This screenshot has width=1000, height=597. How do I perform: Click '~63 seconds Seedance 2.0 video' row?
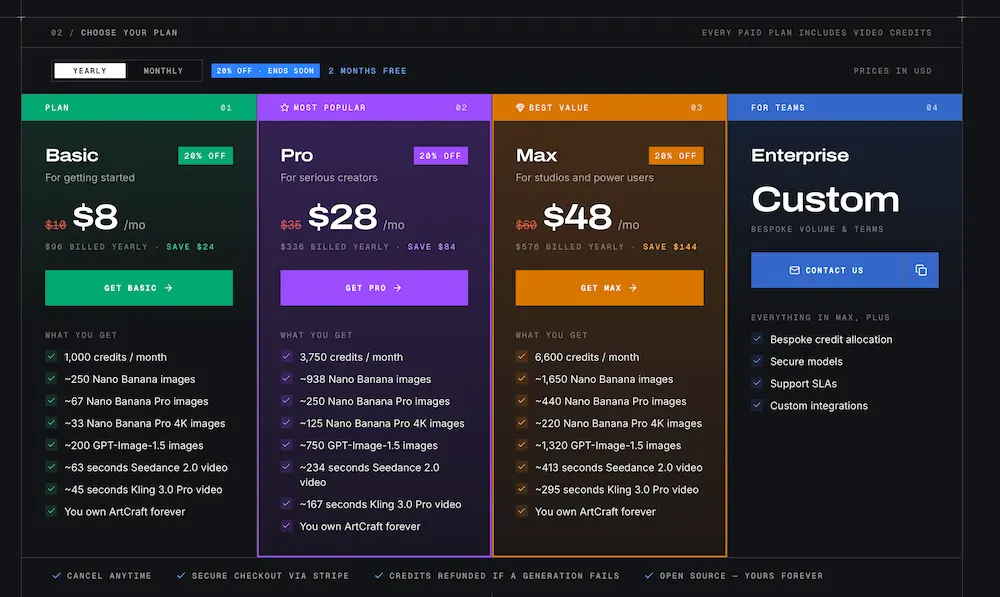click(x=136, y=468)
